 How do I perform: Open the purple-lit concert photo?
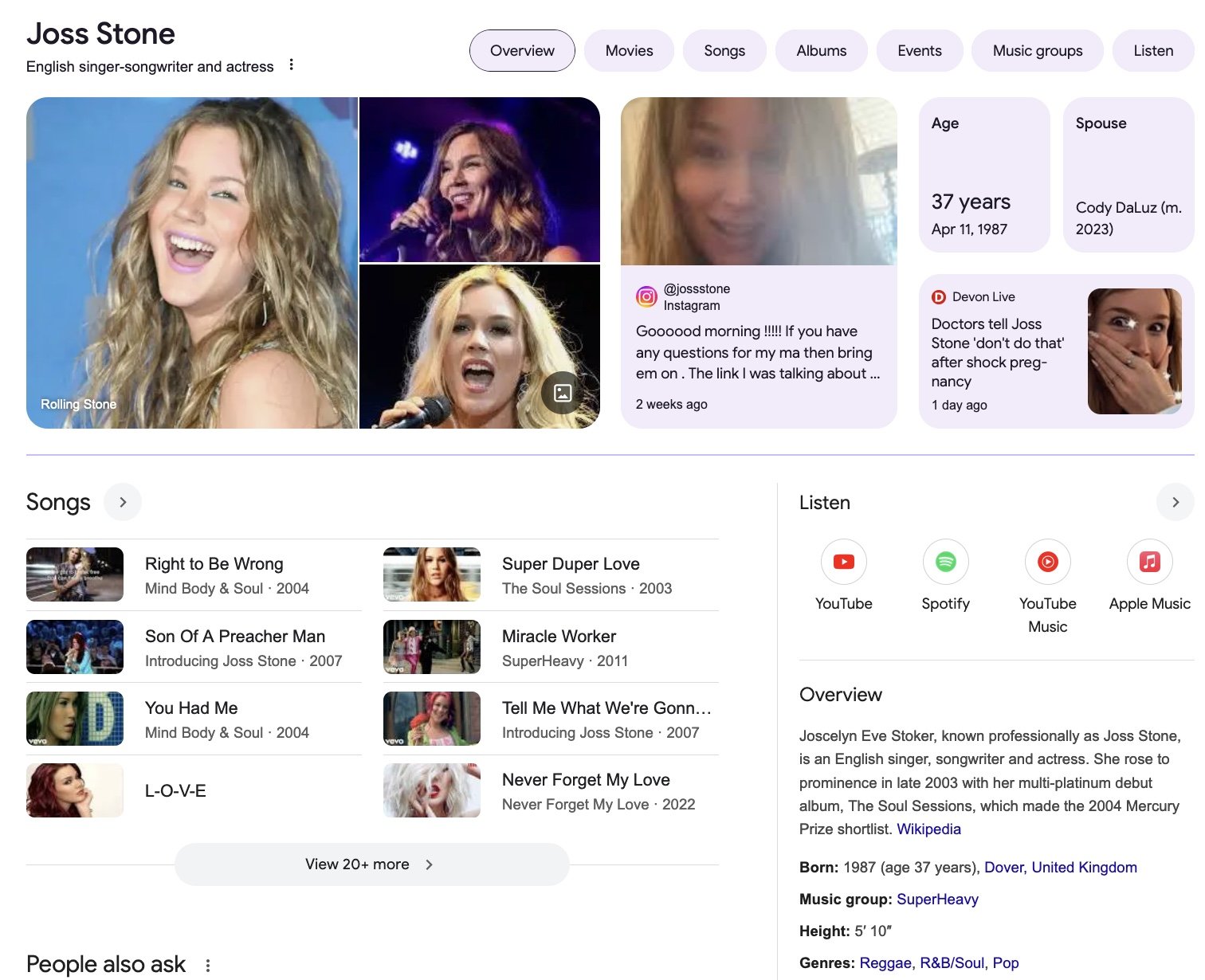pyautogui.click(x=480, y=179)
